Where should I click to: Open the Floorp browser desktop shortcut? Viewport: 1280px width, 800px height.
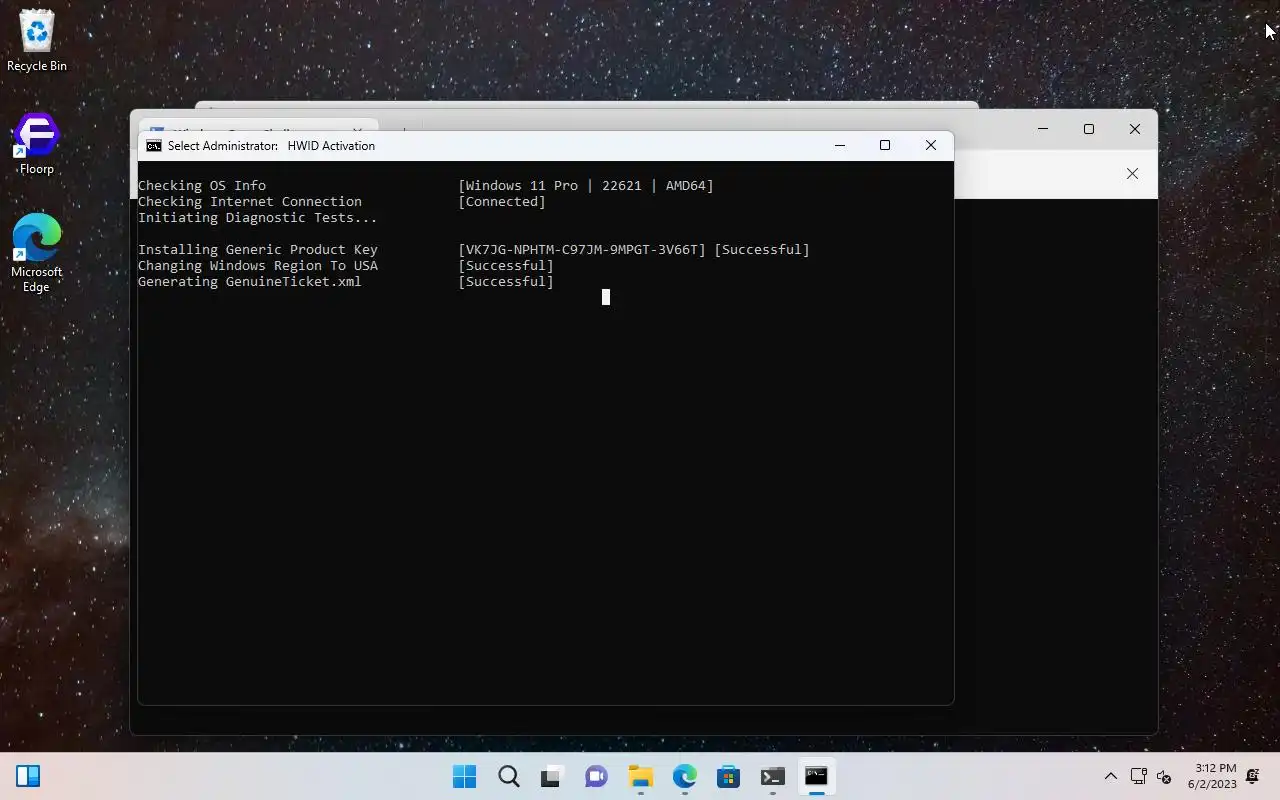pos(37,144)
